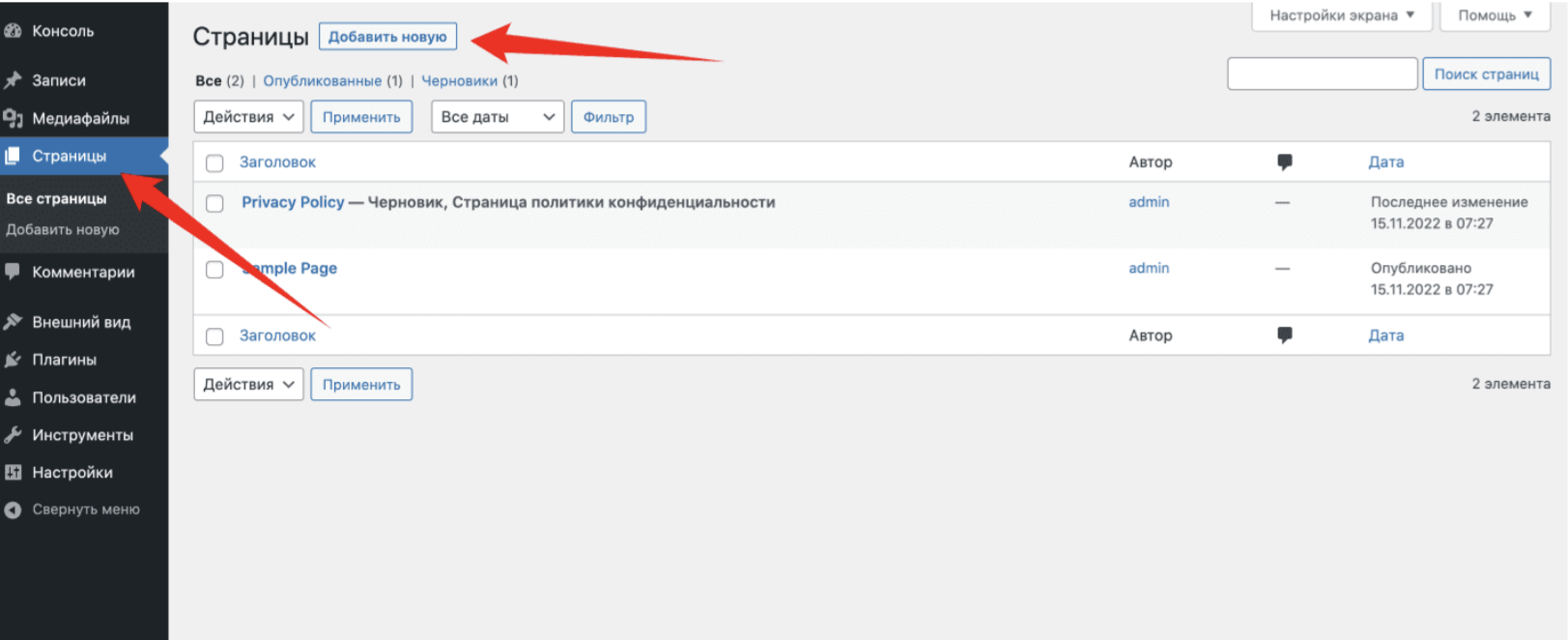The image size is (1568, 640).
Task: Show the Все pages filter
Action: 208,80
